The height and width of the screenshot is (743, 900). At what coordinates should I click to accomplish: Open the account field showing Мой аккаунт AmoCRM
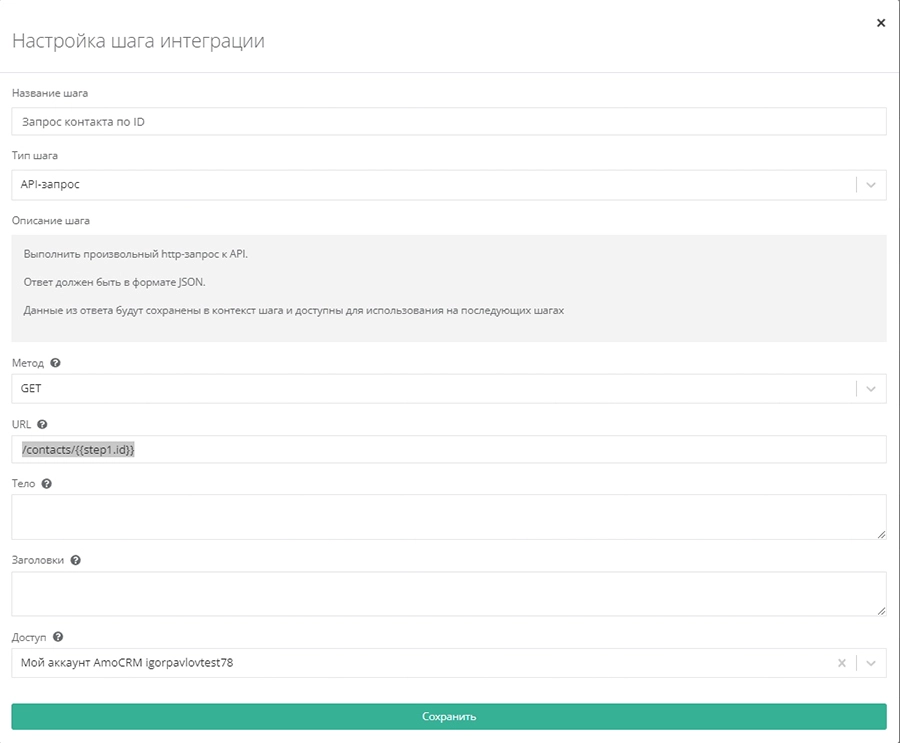pyautogui.click(x=420, y=663)
